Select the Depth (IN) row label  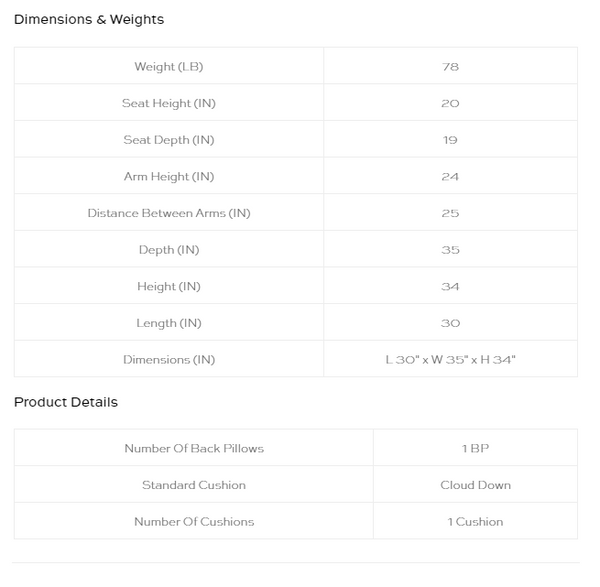point(169,250)
